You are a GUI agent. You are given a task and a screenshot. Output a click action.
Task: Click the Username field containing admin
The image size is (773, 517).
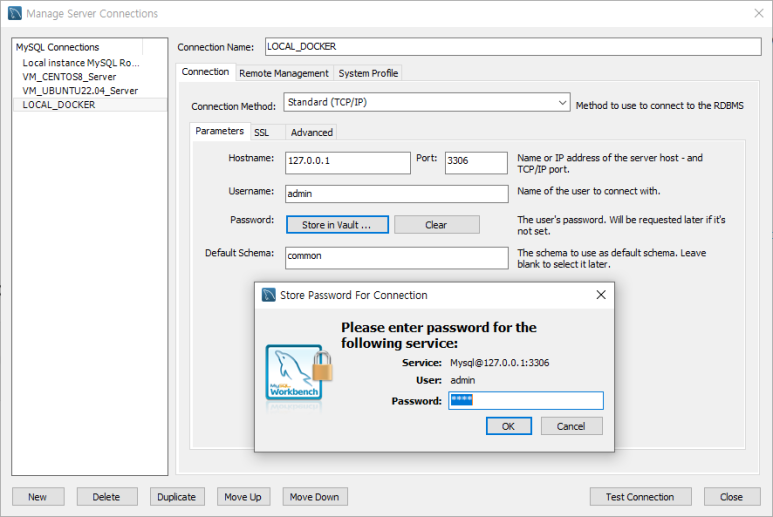click(x=397, y=194)
